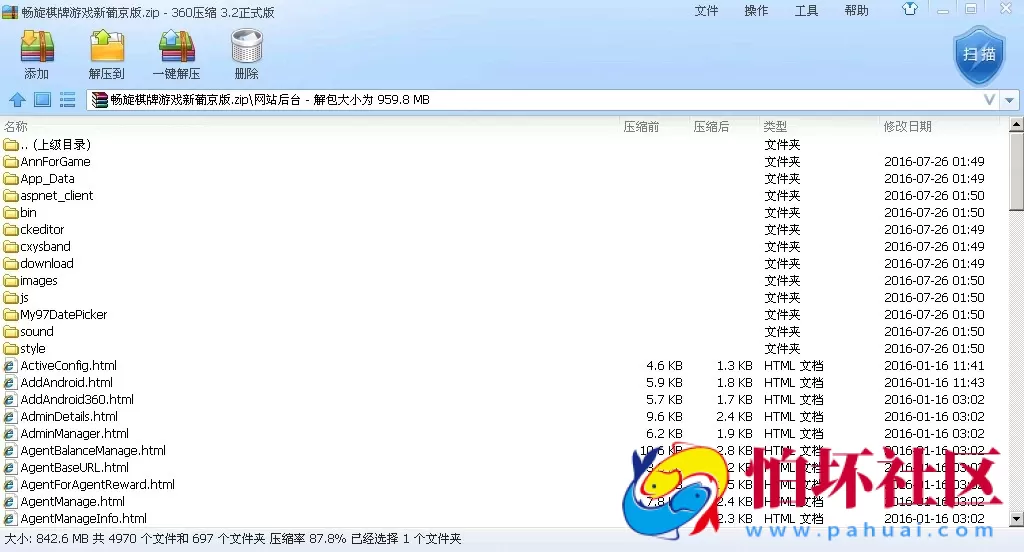Open the 文件 menu
Screen dimensions: 1024x552
pyautogui.click(x=706, y=10)
